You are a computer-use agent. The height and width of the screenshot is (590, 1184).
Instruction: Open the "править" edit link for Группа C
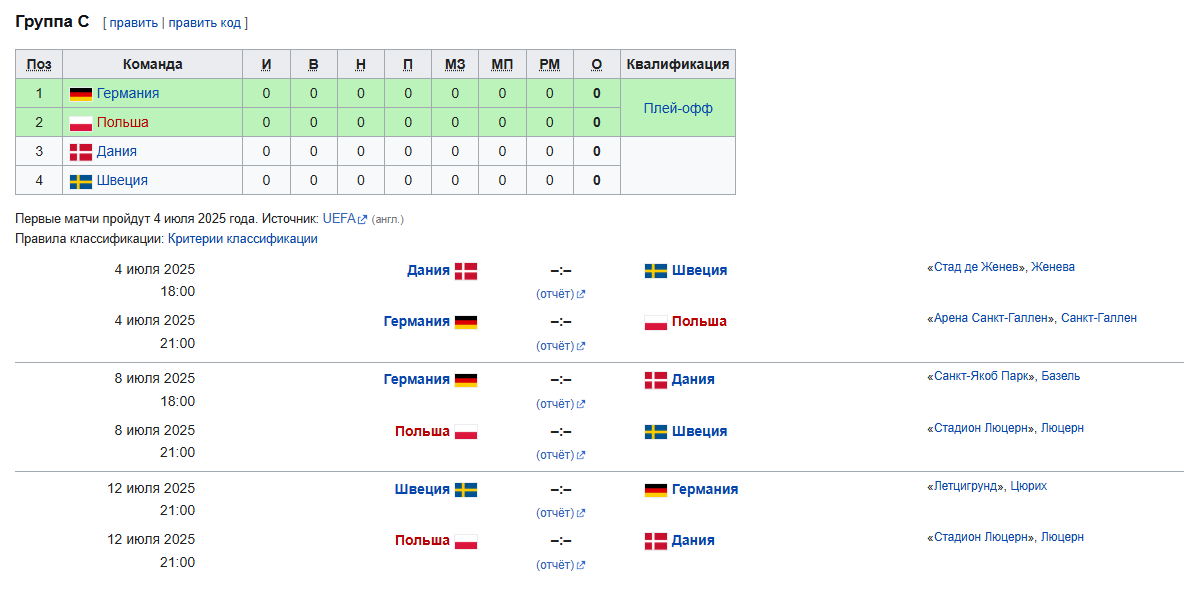pyautogui.click(x=134, y=23)
